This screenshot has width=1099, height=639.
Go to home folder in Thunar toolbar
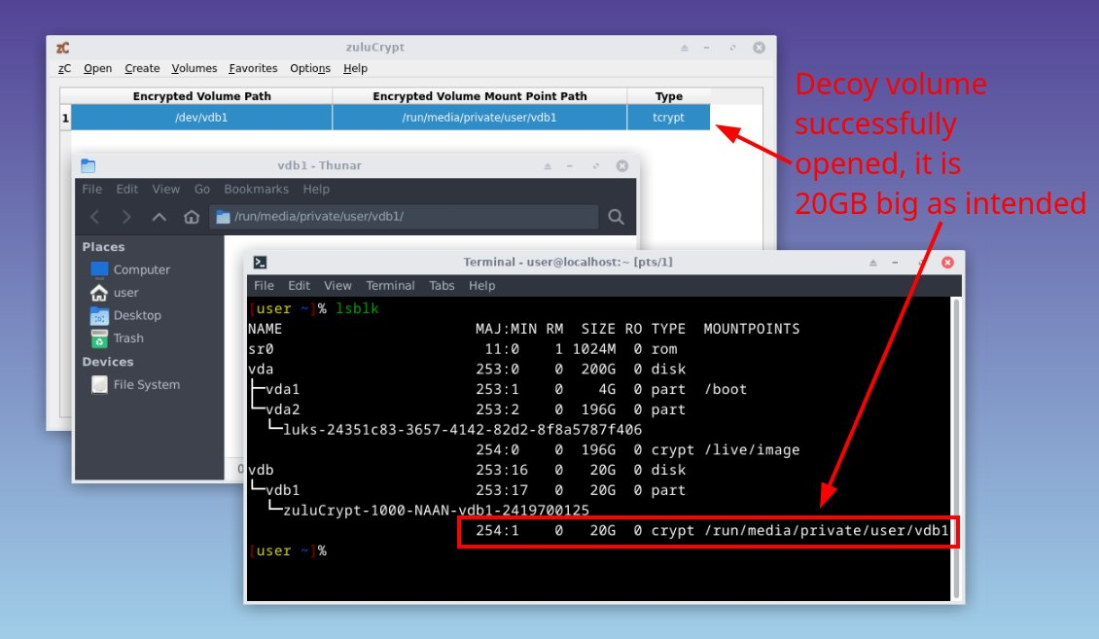click(191, 217)
